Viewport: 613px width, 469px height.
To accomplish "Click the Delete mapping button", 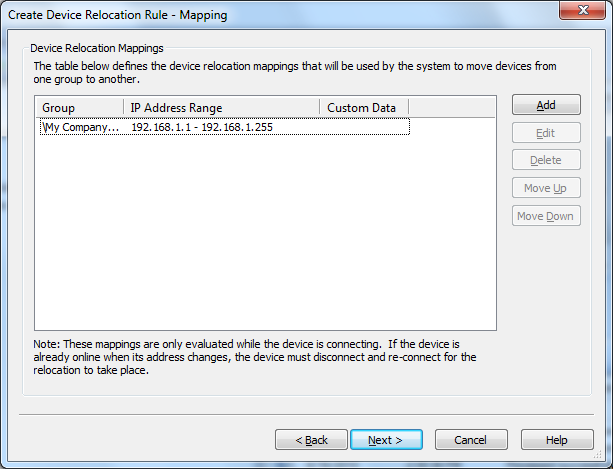I will coord(546,160).
